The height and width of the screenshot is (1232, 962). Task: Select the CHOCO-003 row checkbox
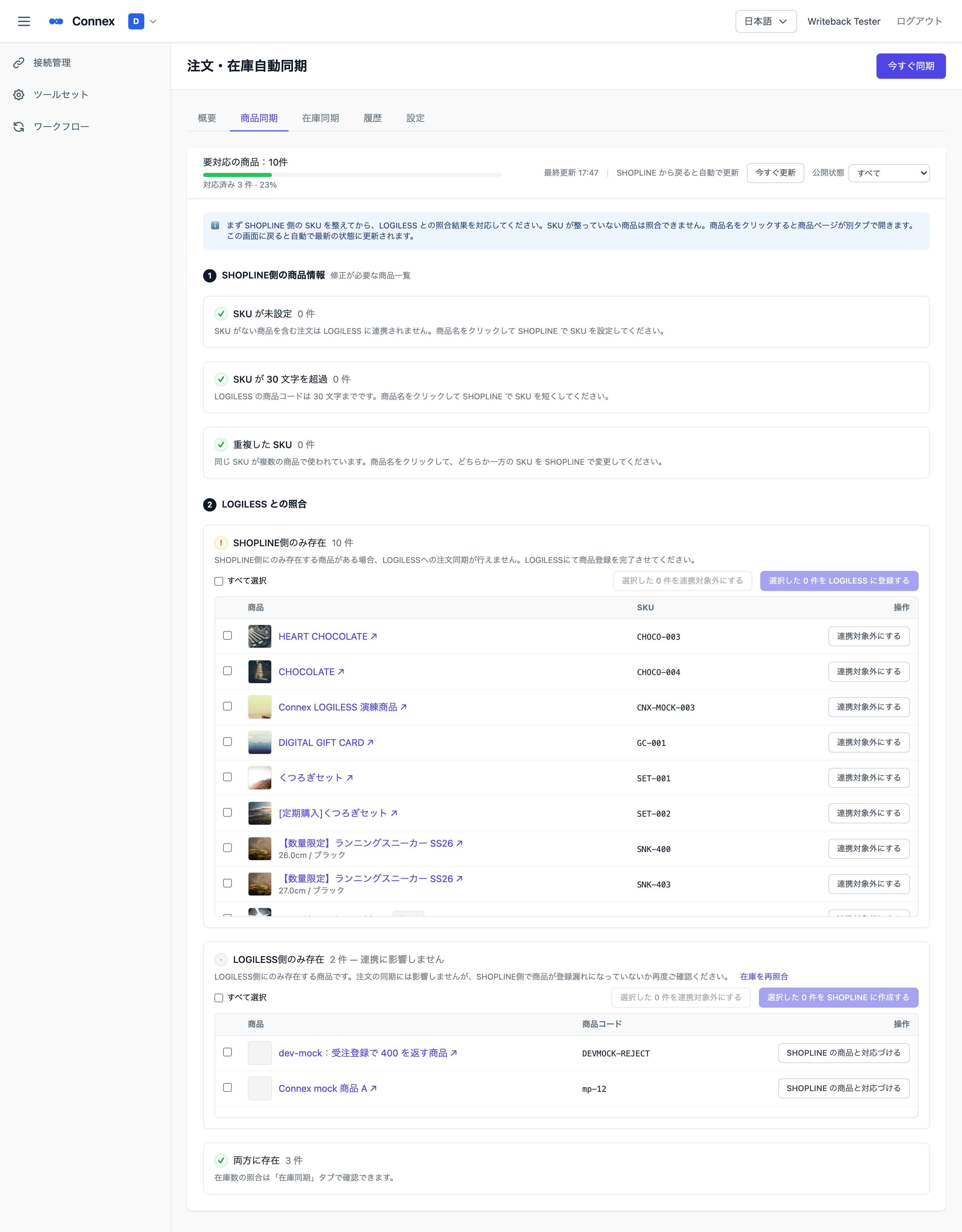point(227,636)
